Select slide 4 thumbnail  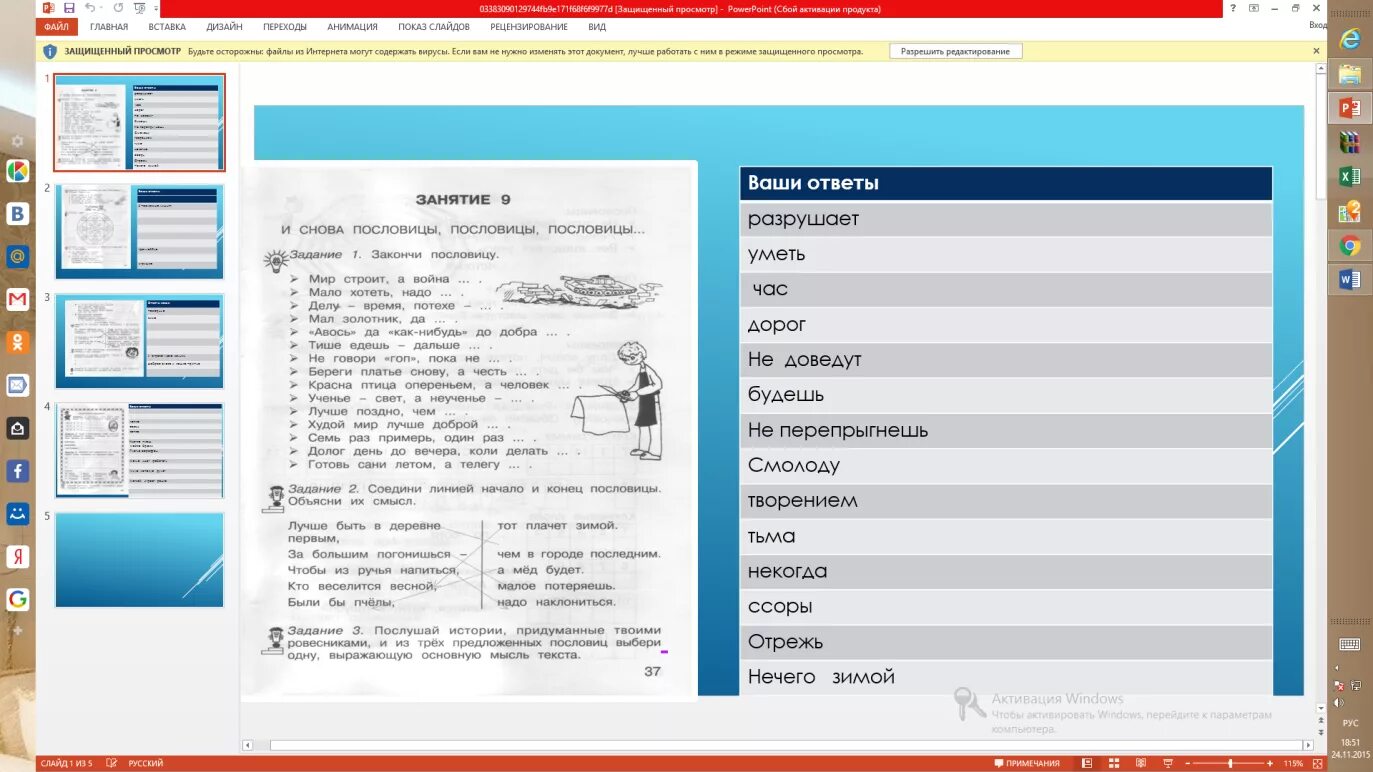coord(139,450)
